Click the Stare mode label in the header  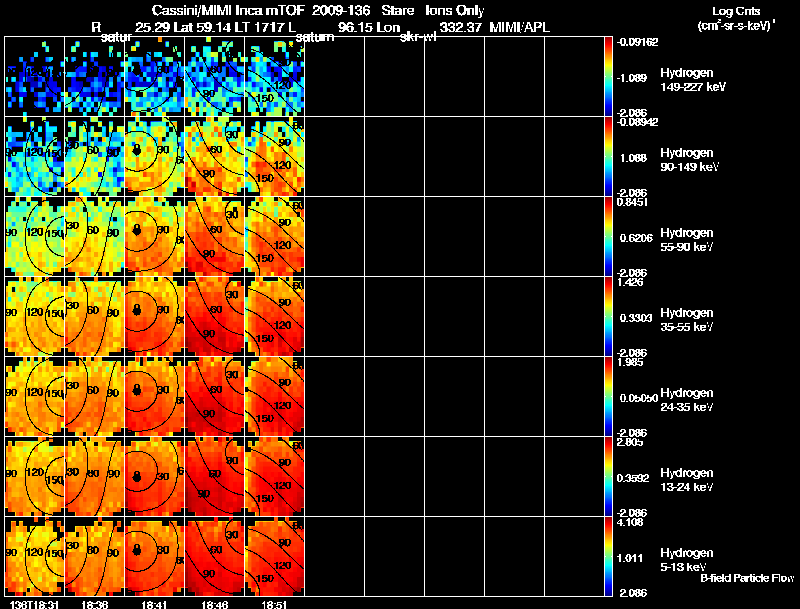tap(398, 7)
